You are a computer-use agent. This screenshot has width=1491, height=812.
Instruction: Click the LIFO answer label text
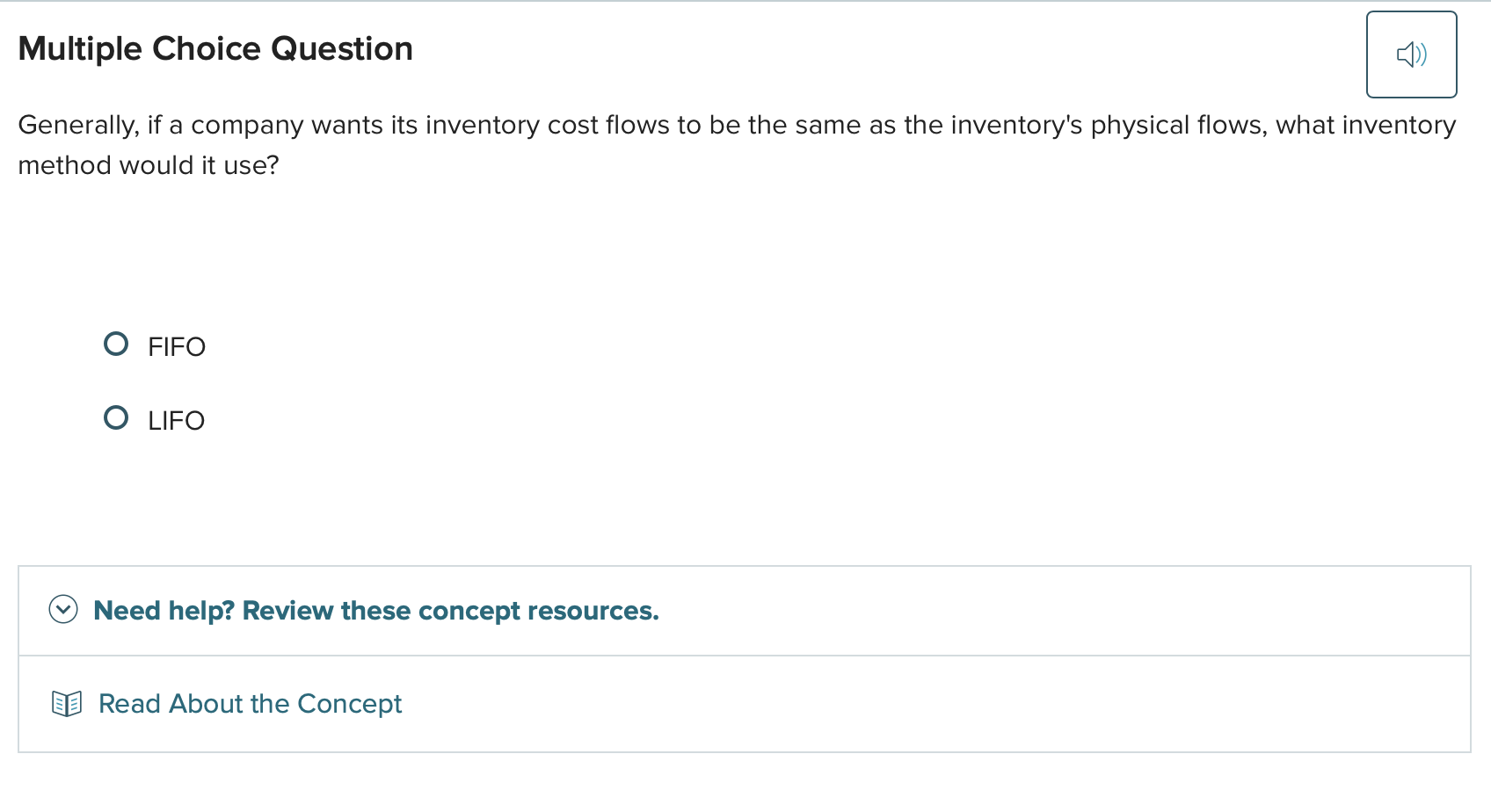tap(176, 421)
